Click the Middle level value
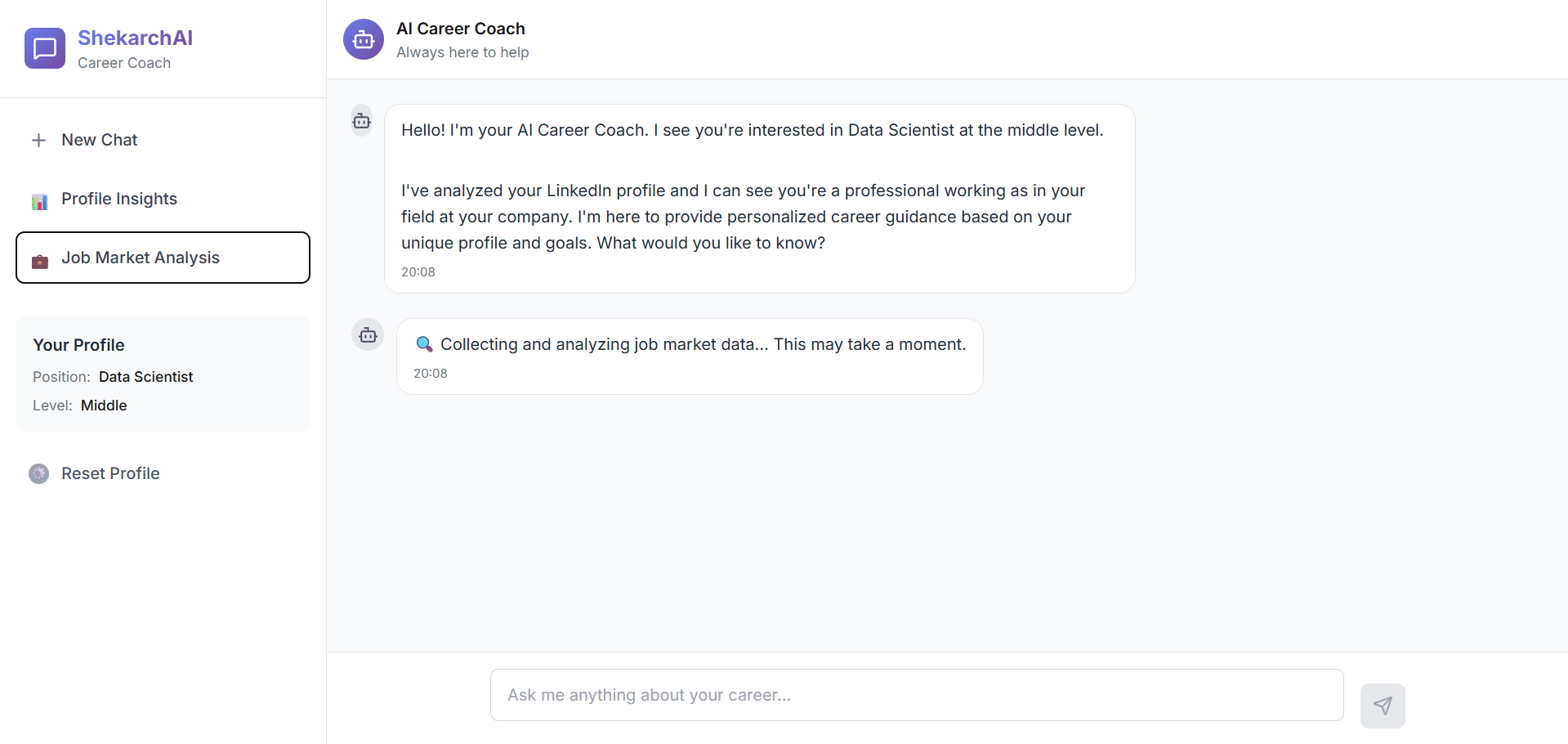1568x744 pixels. (104, 406)
